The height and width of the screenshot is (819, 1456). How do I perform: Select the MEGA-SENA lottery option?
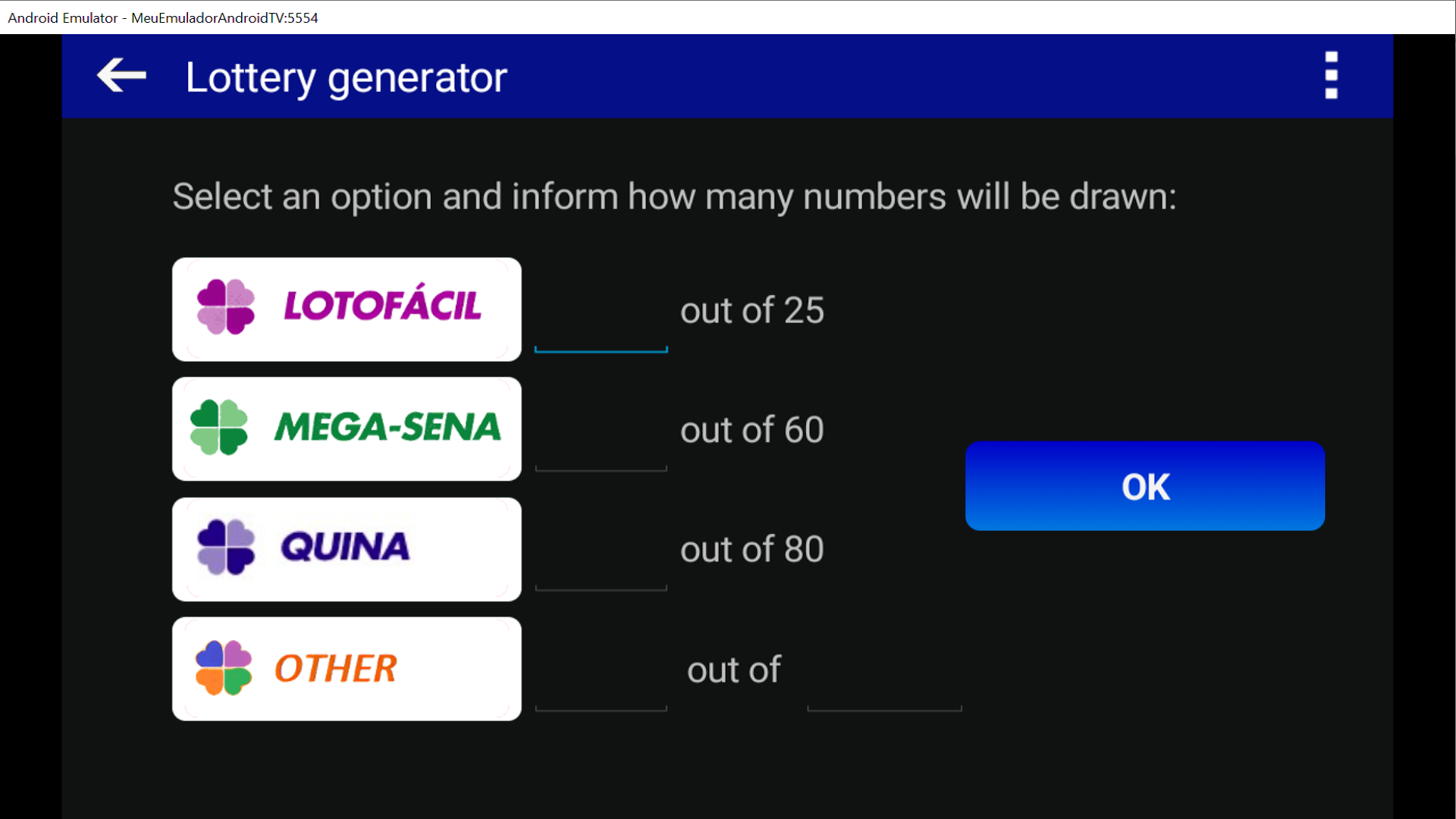[x=347, y=429]
